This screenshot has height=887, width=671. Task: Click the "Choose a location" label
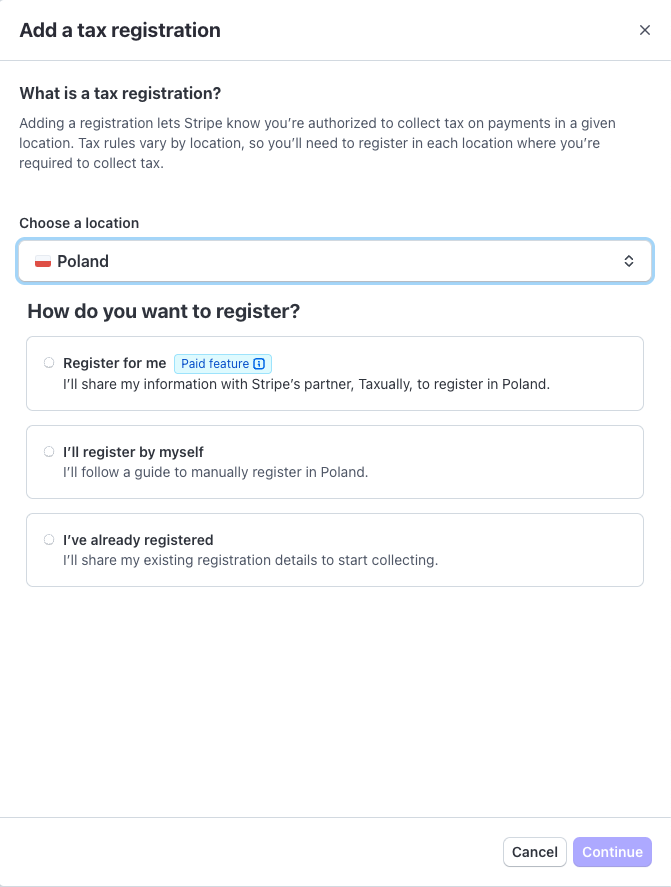(79, 223)
